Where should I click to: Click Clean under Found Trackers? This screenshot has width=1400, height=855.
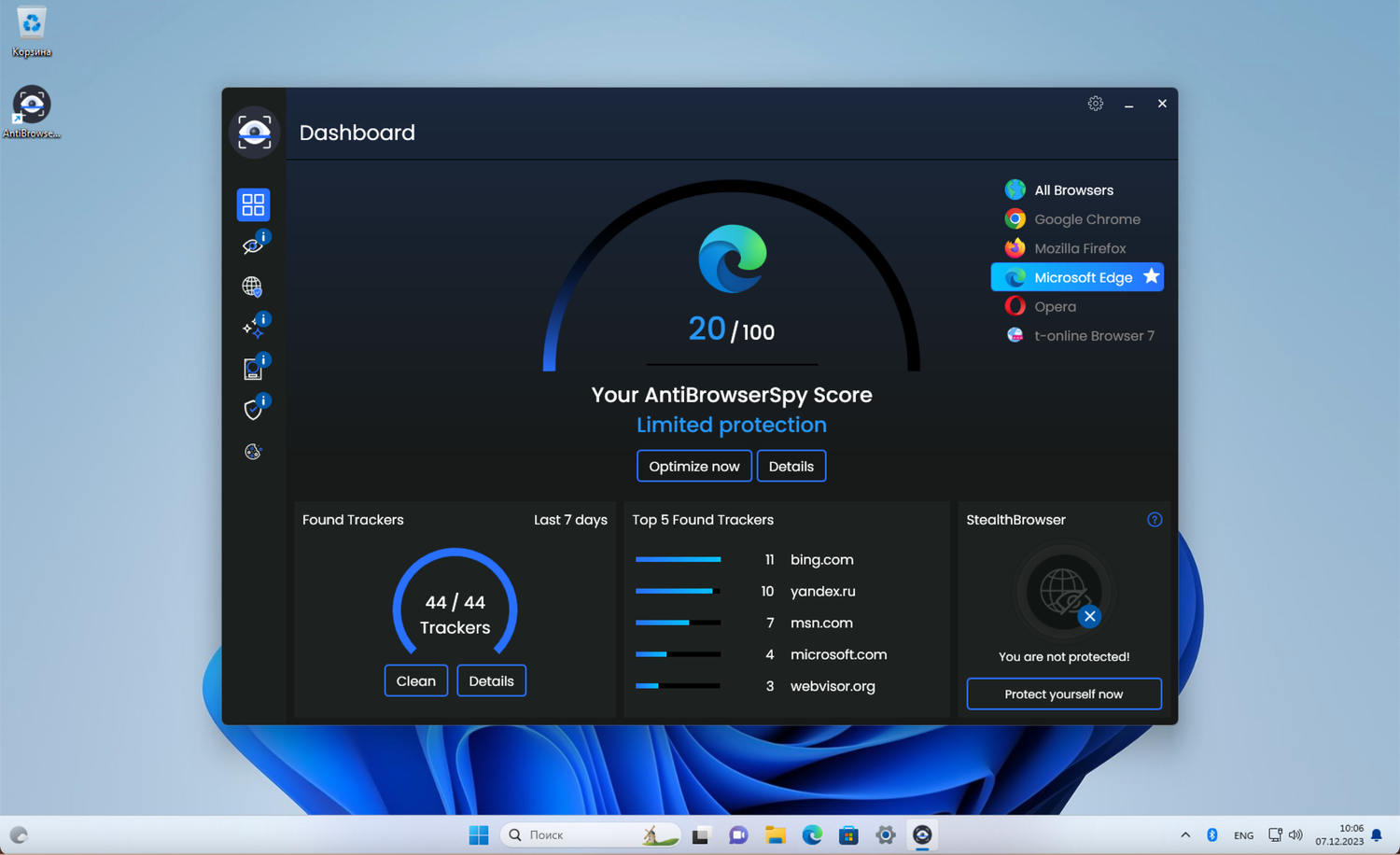415,680
